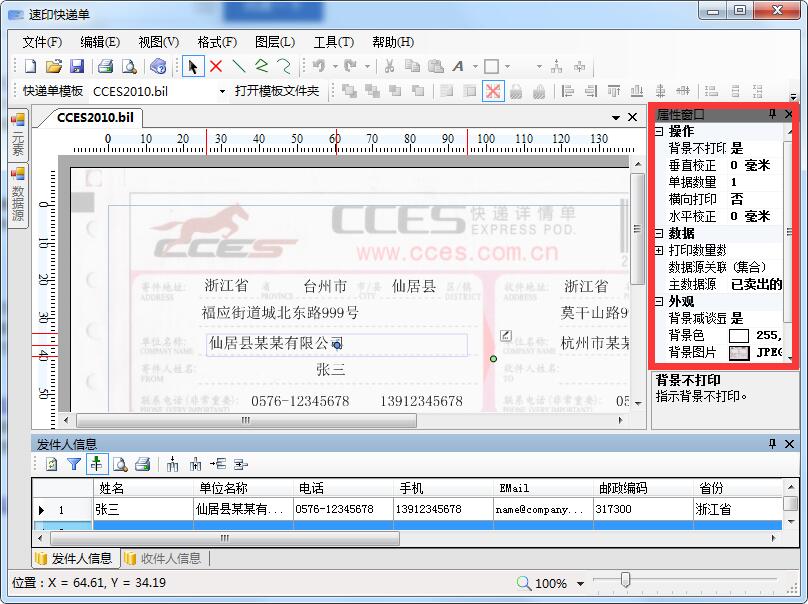The height and width of the screenshot is (604, 808).
Task: Click the Cut scissors icon
Action: pos(389,67)
